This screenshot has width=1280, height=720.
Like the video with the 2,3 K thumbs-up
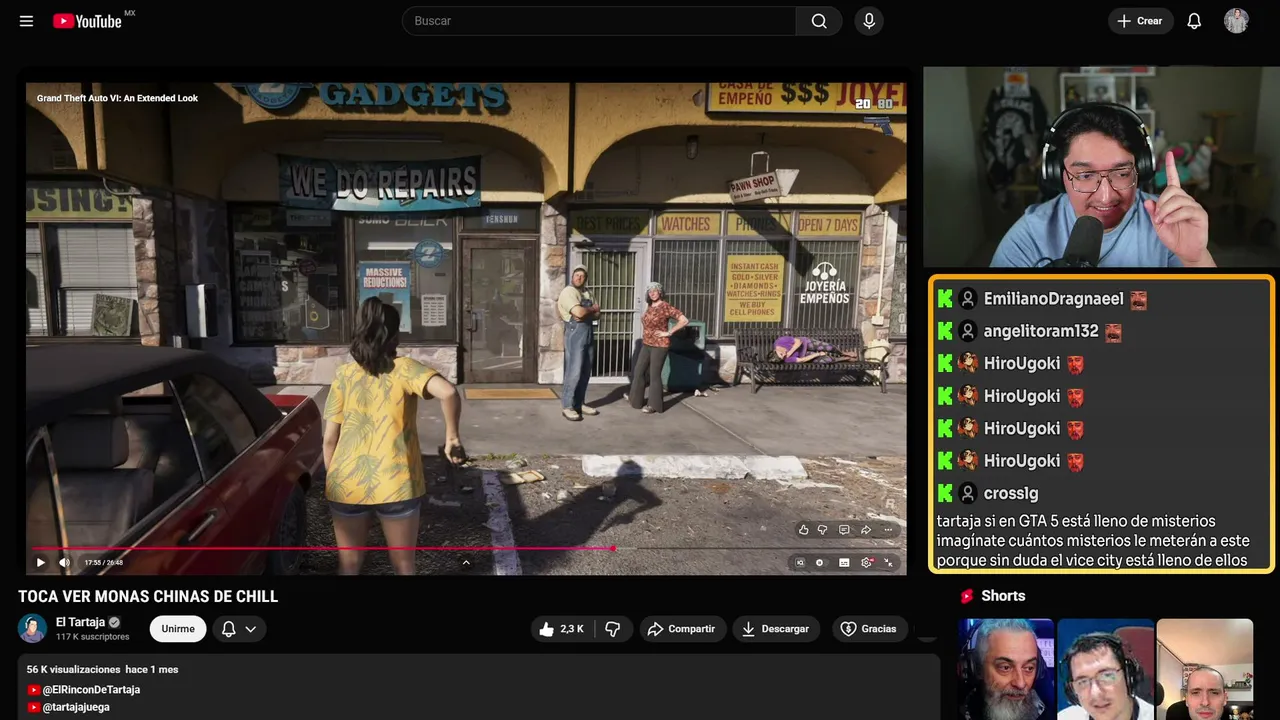point(562,629)
